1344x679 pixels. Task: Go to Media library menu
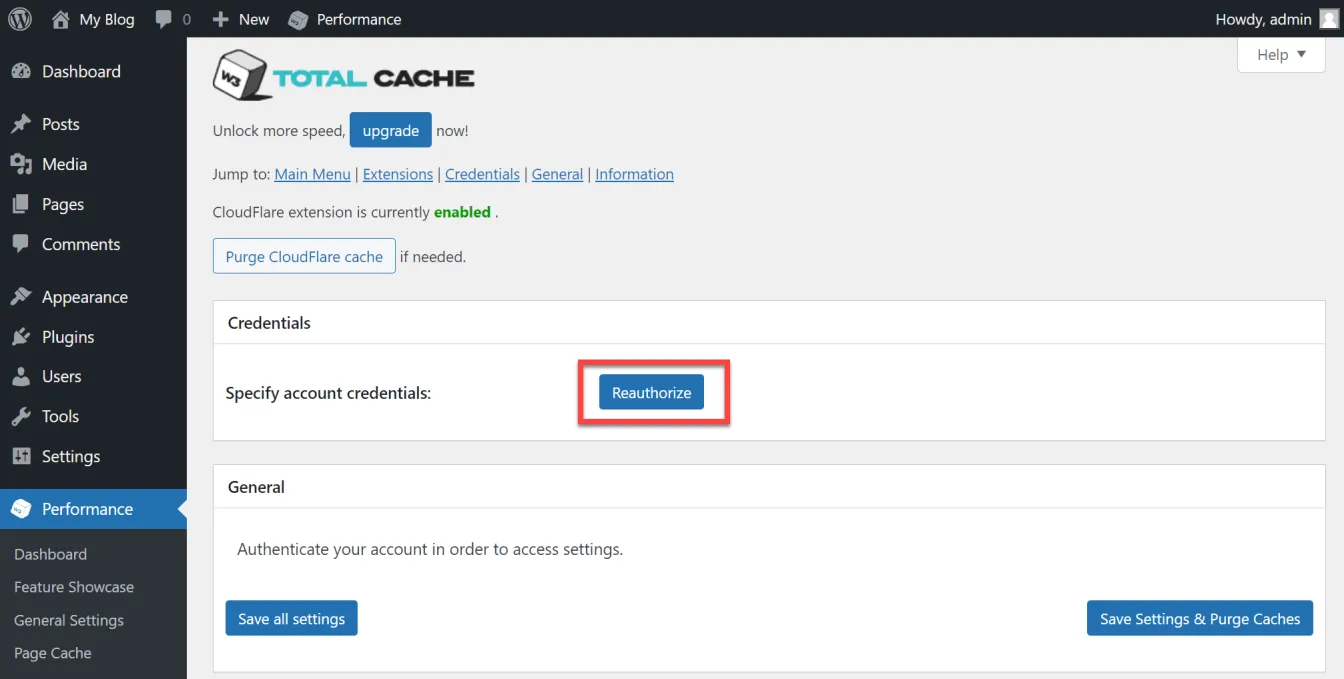pyautogui.click(x=93, y=164)
